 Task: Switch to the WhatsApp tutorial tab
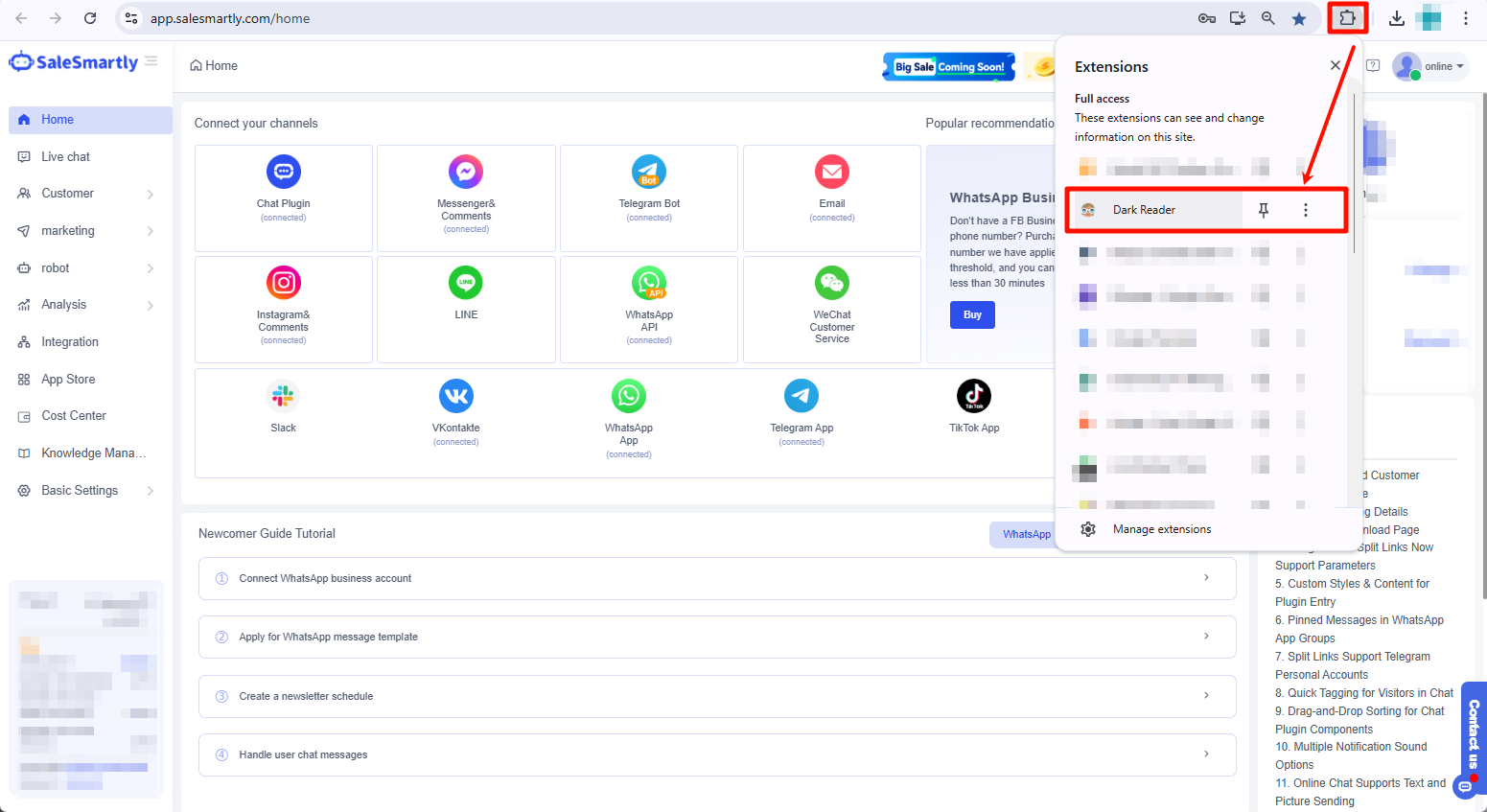click(x=1026, y=534)
